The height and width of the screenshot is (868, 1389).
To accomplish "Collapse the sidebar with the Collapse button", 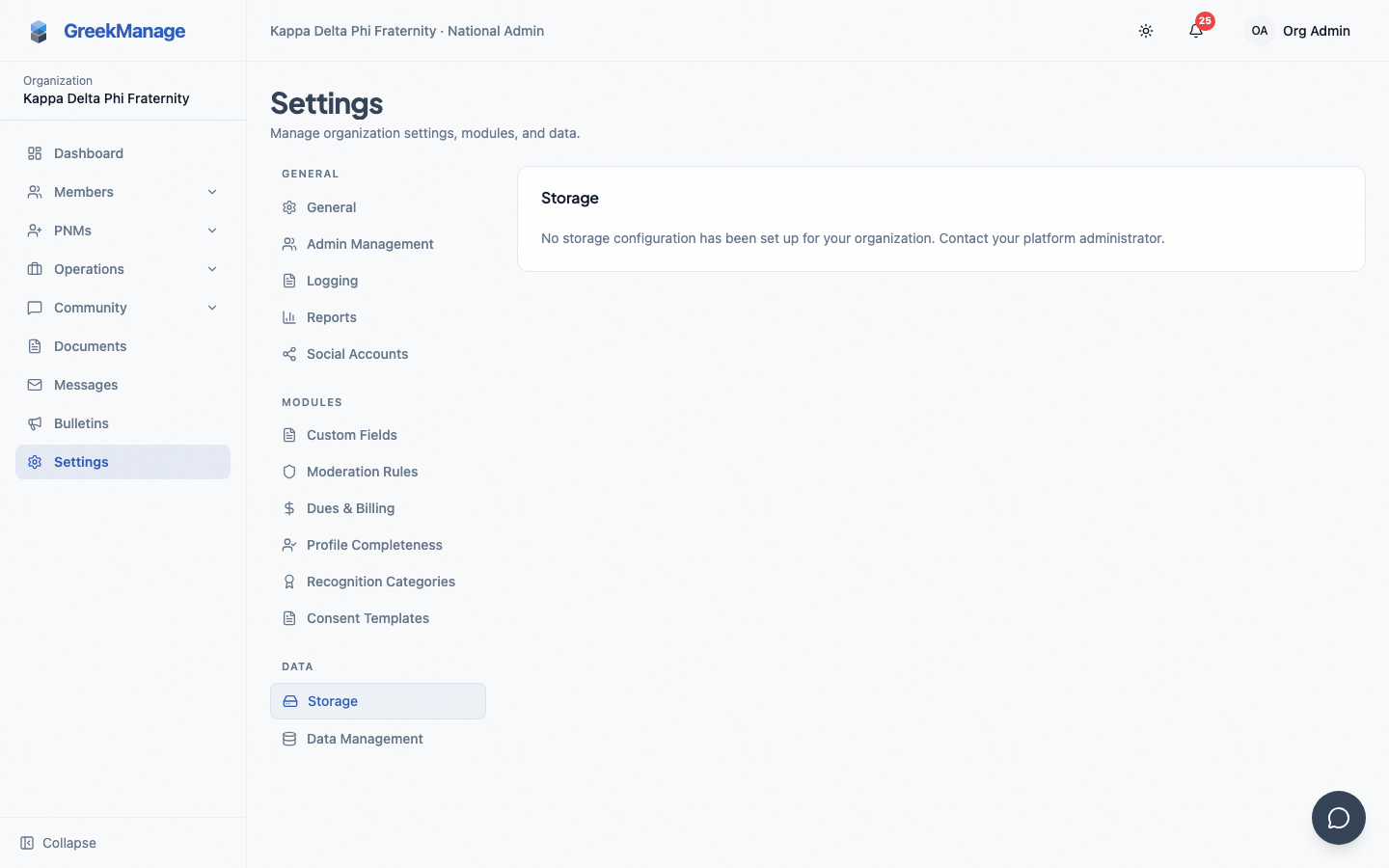I will 59,843.
